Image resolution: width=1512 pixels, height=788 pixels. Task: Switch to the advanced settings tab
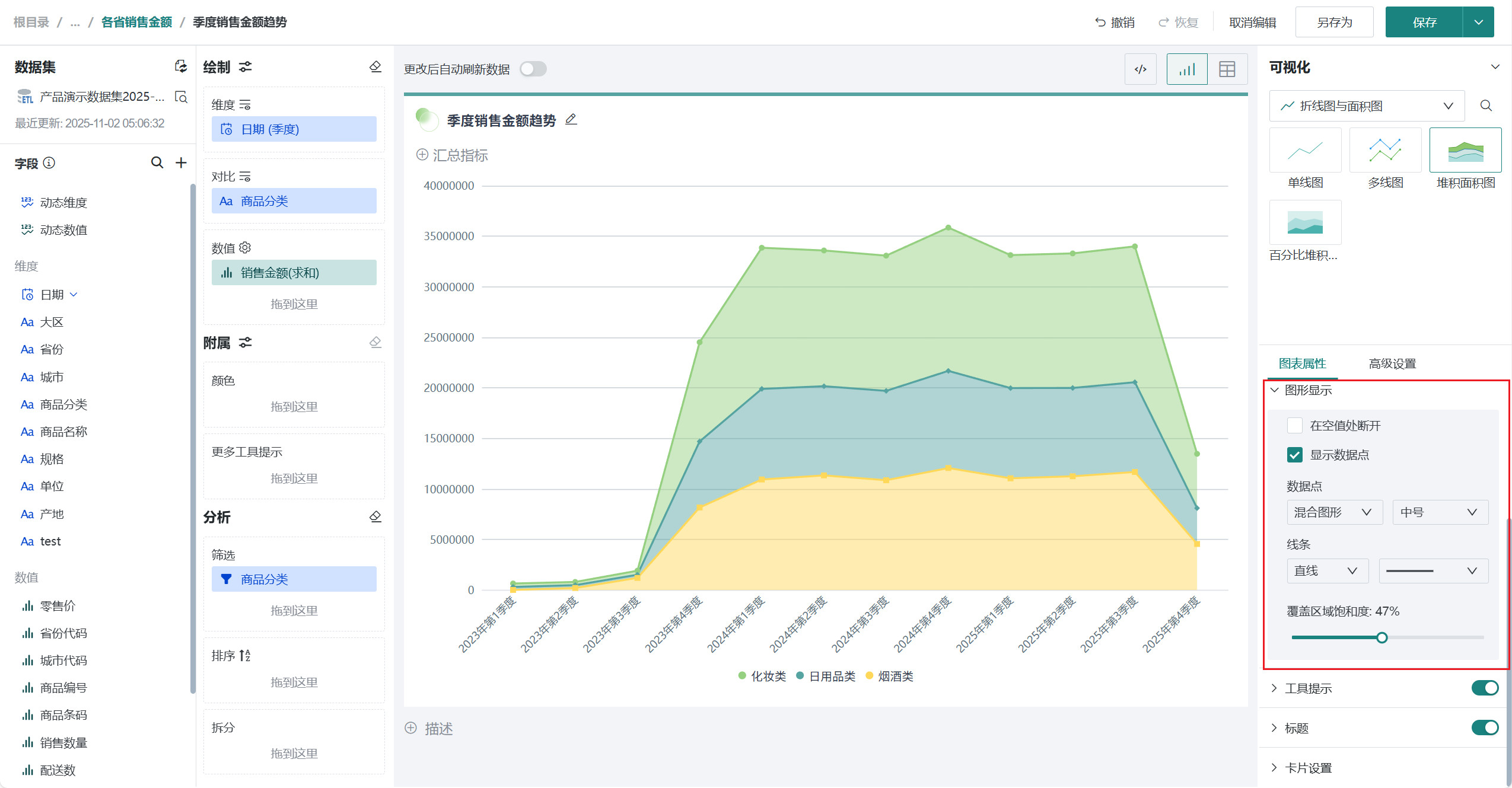tap(1392, 363)
